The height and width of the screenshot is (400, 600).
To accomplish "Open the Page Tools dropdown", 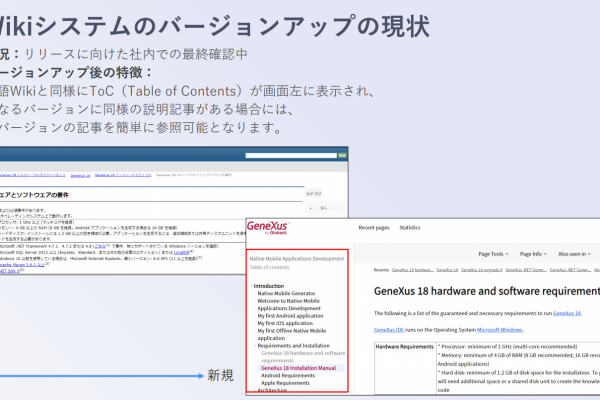I will pos(493,254).
